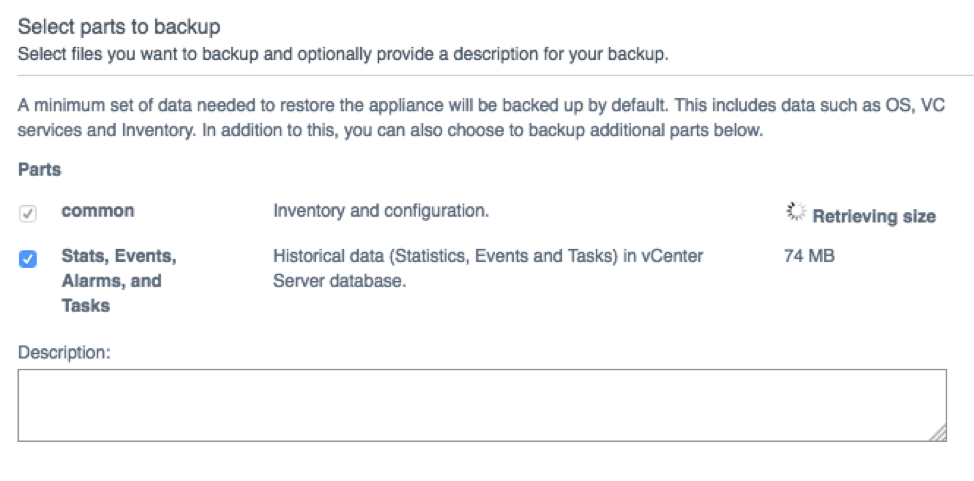This screenshot has height=481, width=974.
Task: Click the Stats, Events, Alarms, and Tasks label
Action: coord(119,281)
